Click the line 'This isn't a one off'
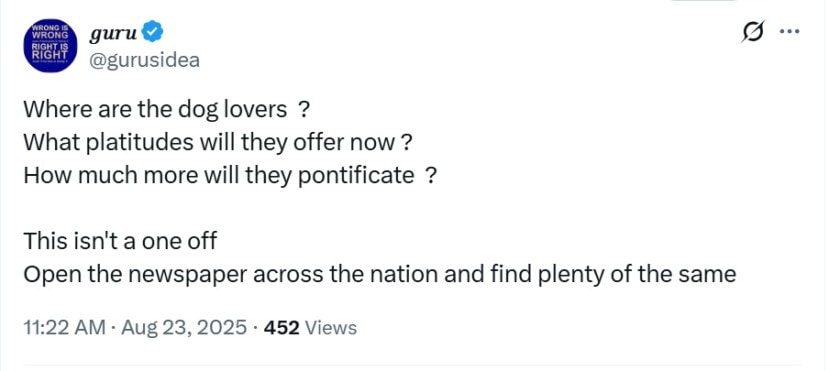Screen dimensions: 829x371 pyautogui.click(x=120, y=242)
